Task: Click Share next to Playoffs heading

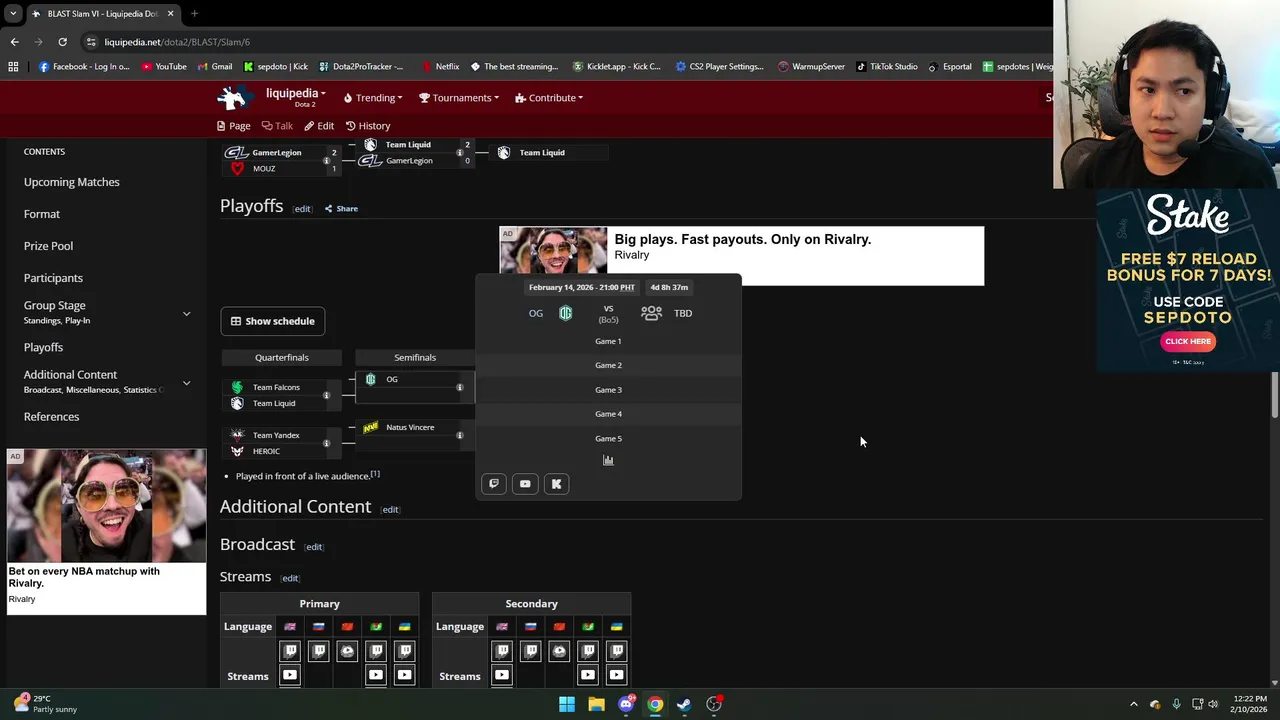Action: (341, 209)
